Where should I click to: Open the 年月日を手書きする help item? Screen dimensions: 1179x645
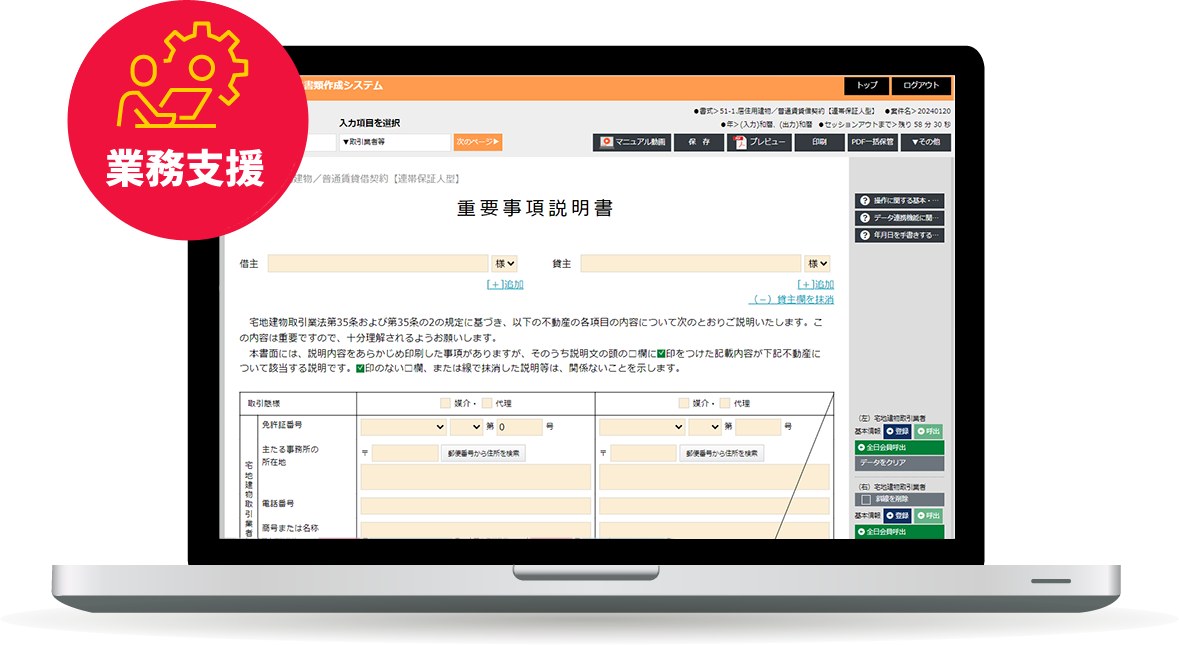point(899,236)
